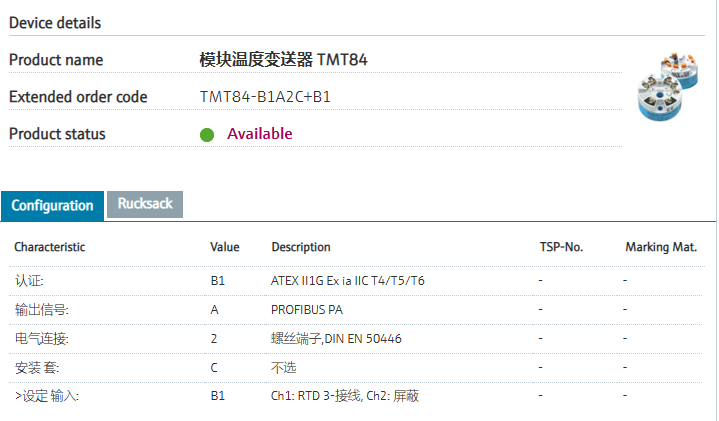Image resolution: width=719 pixels, height=421 pixels.
Task: Click the 电气连接 row label
Action: coord(41,339)
